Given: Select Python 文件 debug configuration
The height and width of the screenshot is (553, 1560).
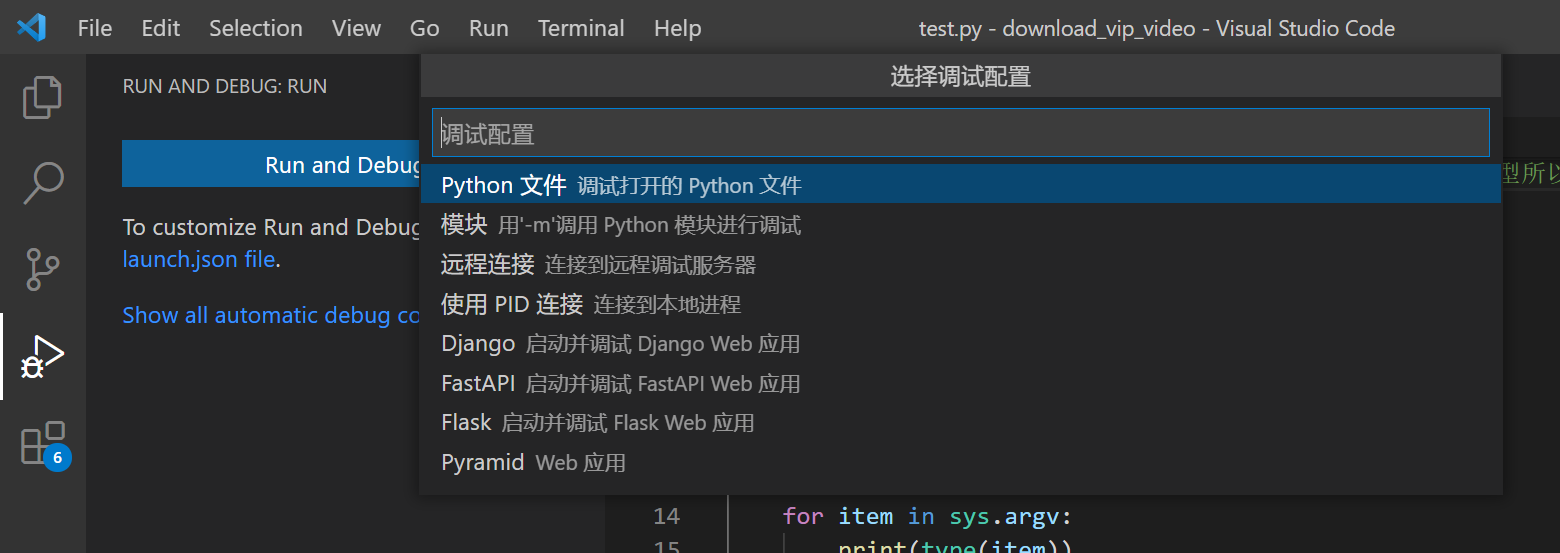Looking at the screenshot, I should [961, 185].
